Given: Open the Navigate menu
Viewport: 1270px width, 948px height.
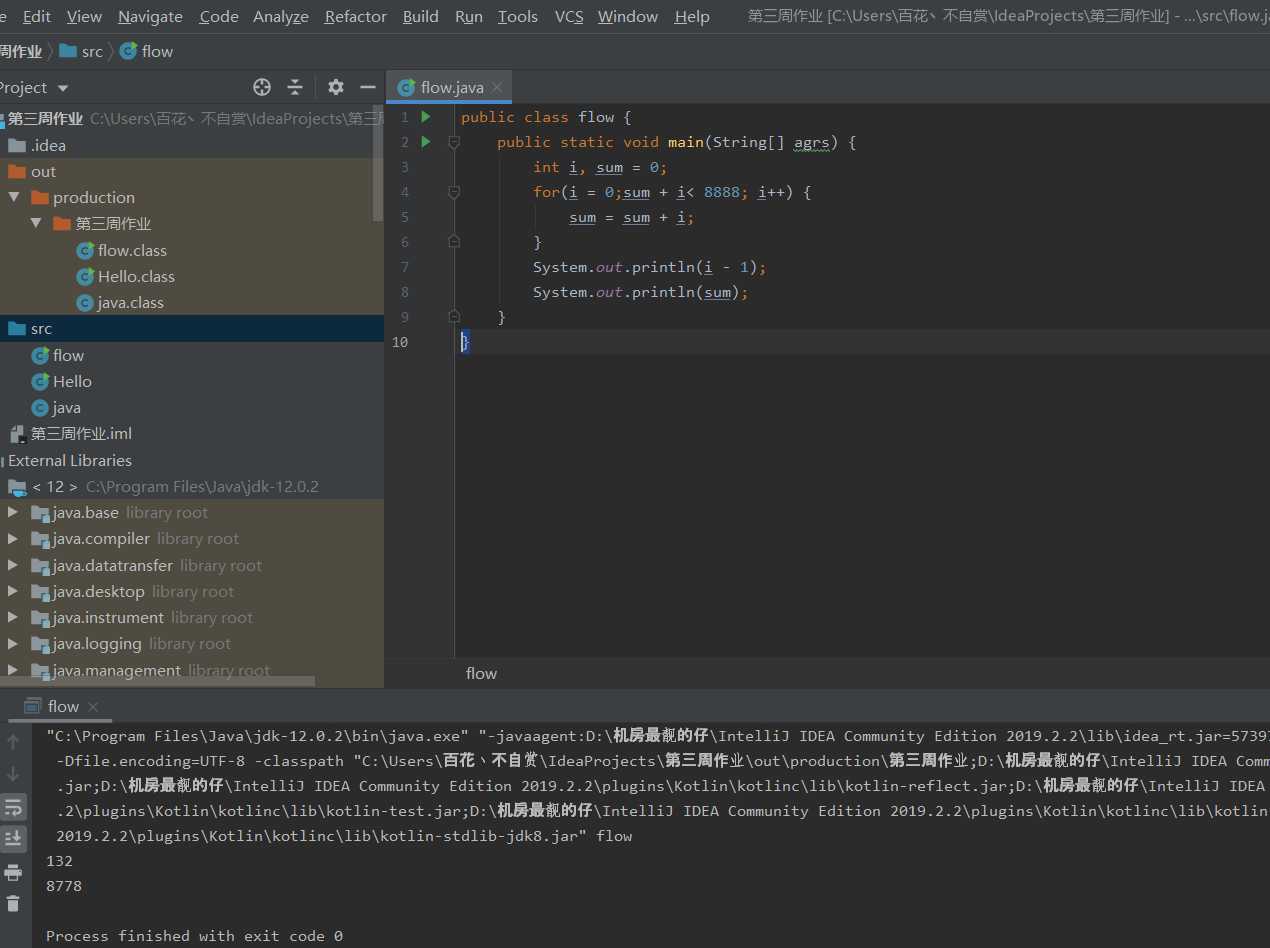Looking at the screenshot, I should click(150, 16).
